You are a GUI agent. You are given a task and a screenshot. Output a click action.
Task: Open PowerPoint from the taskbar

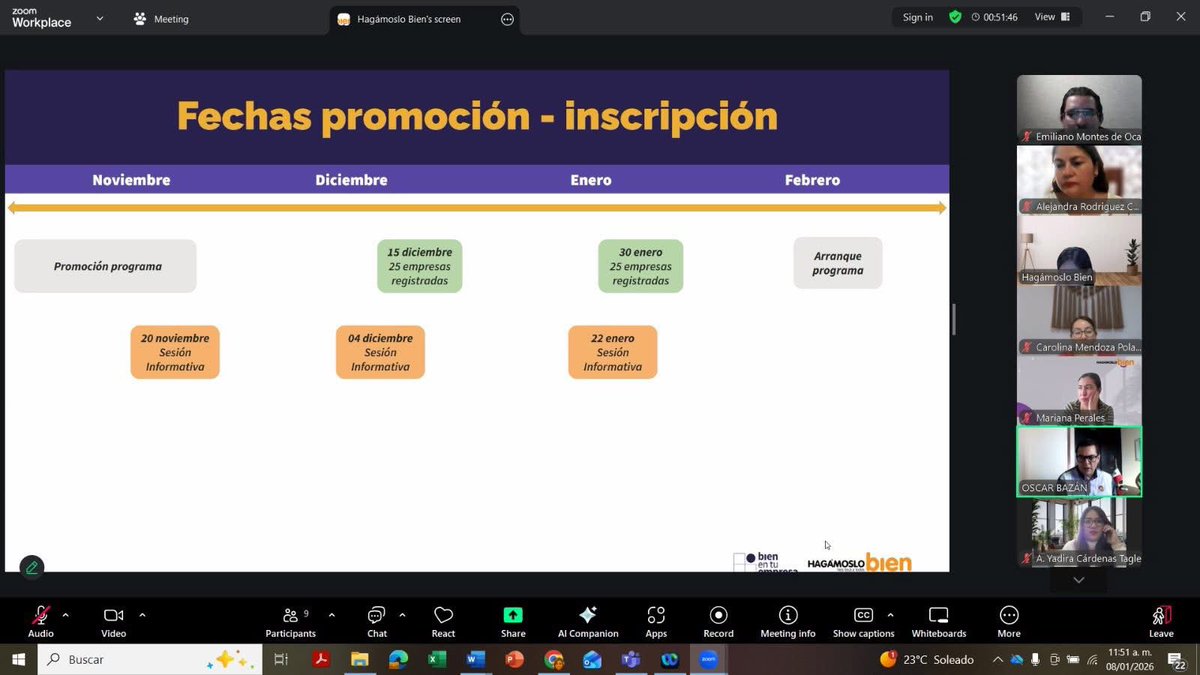pos(514,659)
